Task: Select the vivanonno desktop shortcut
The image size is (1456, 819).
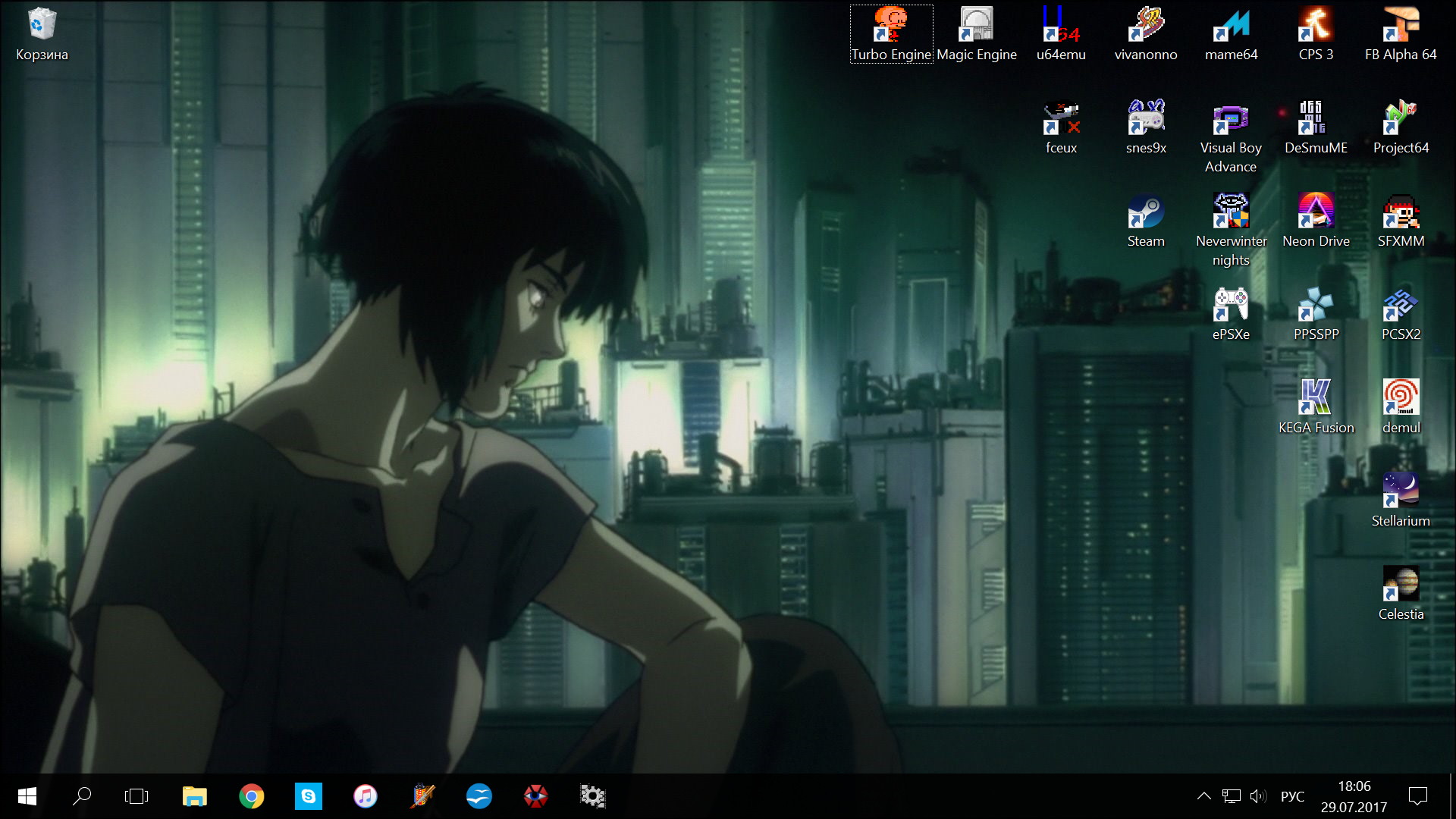Action: coord(1146,35)
